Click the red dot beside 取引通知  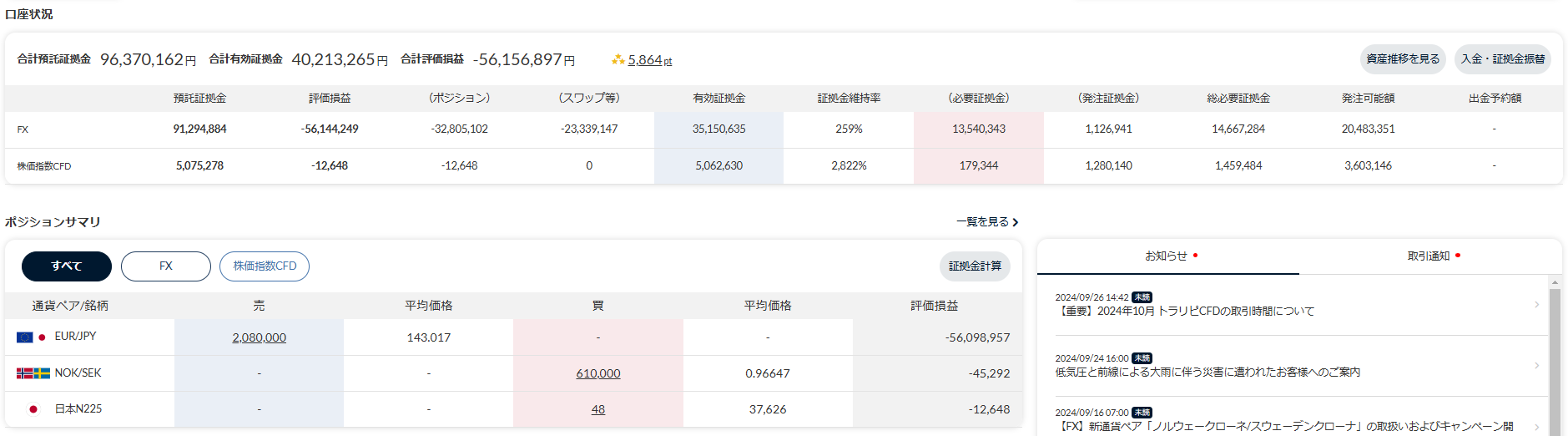pos(1458,256)
